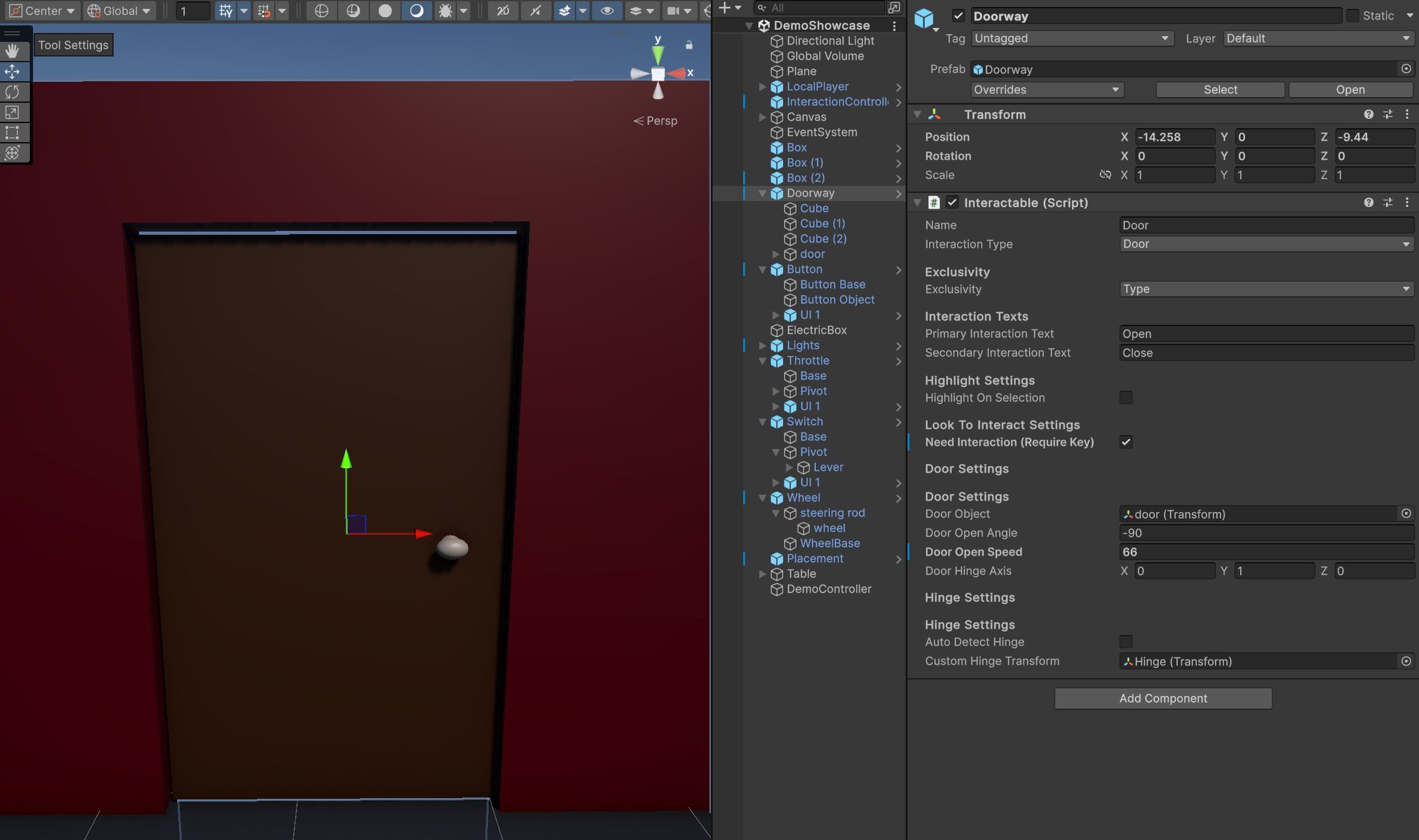Viewport: 1419px width, 840px height.
Task: Toggle scene effects icon
Action: coord(564,11)
